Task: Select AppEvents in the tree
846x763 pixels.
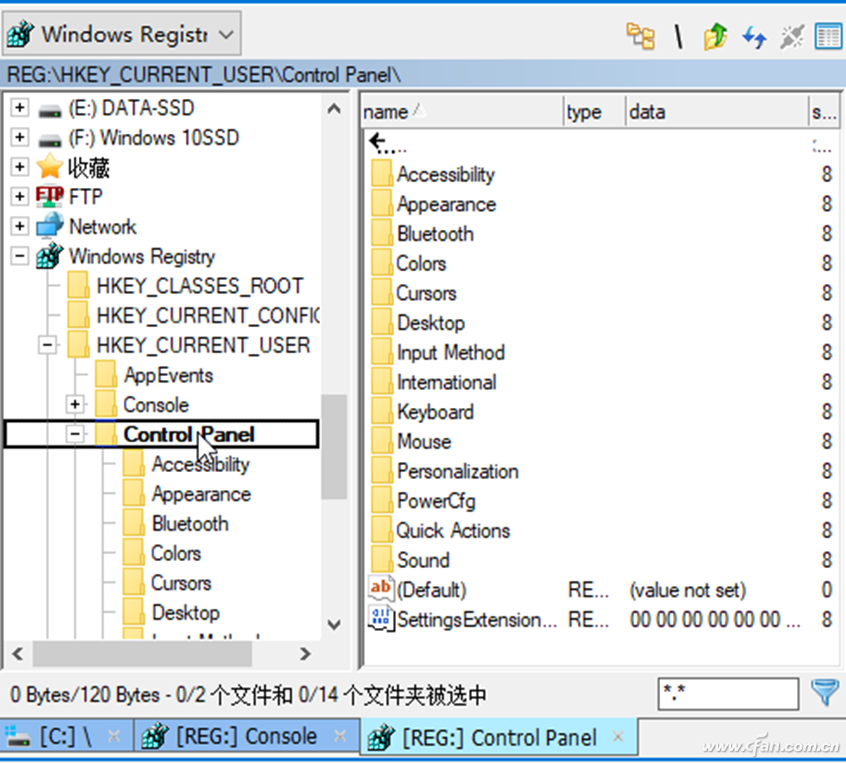Action: click(168, 375)
